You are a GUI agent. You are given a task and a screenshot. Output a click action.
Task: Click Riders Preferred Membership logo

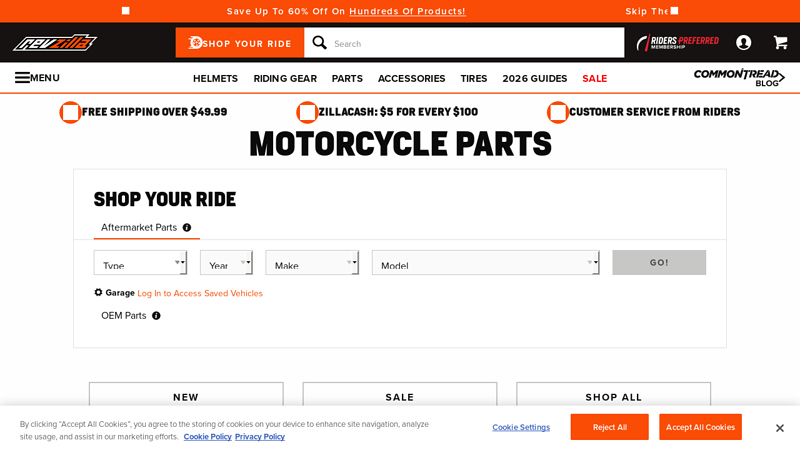coord(678,42)
